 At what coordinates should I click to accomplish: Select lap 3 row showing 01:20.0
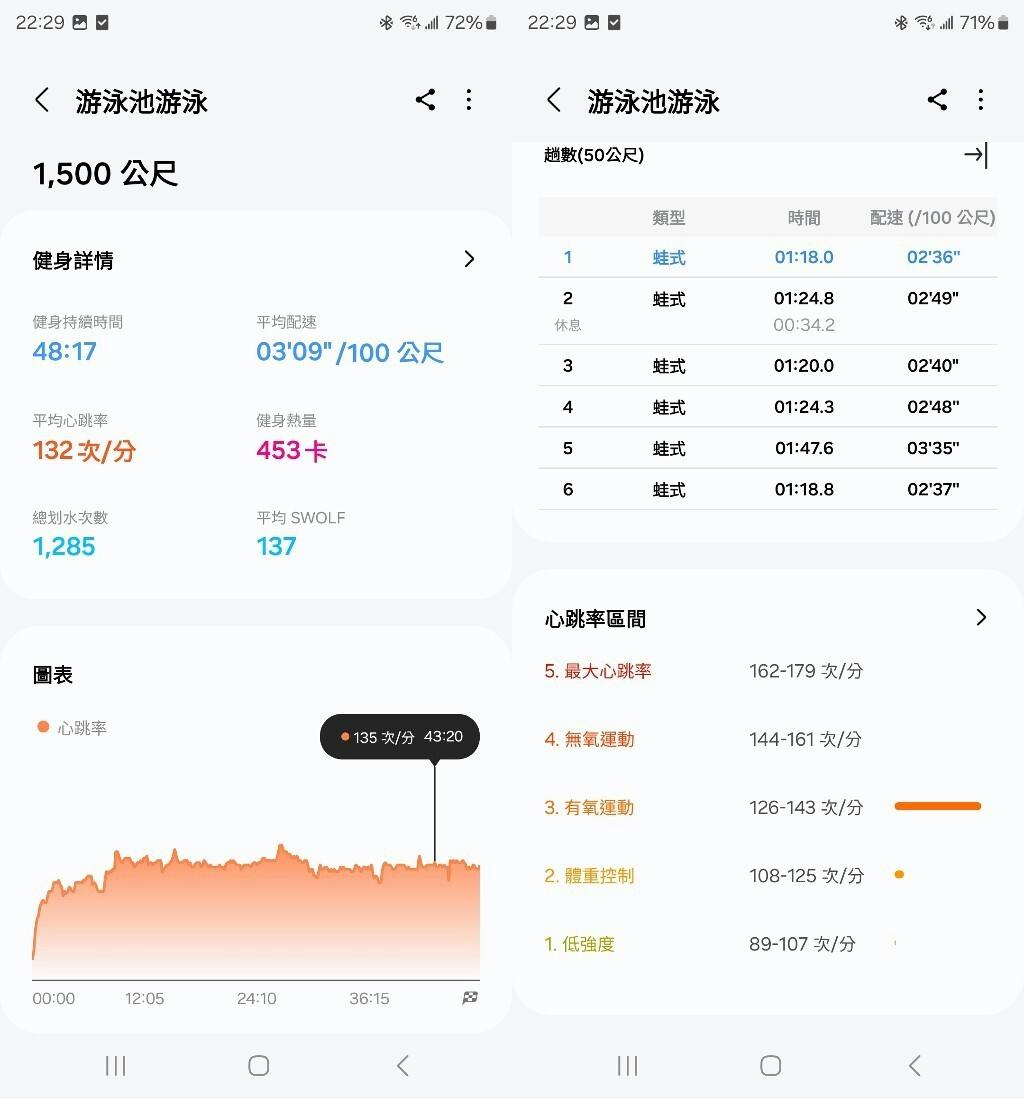(x=768, y=366)
